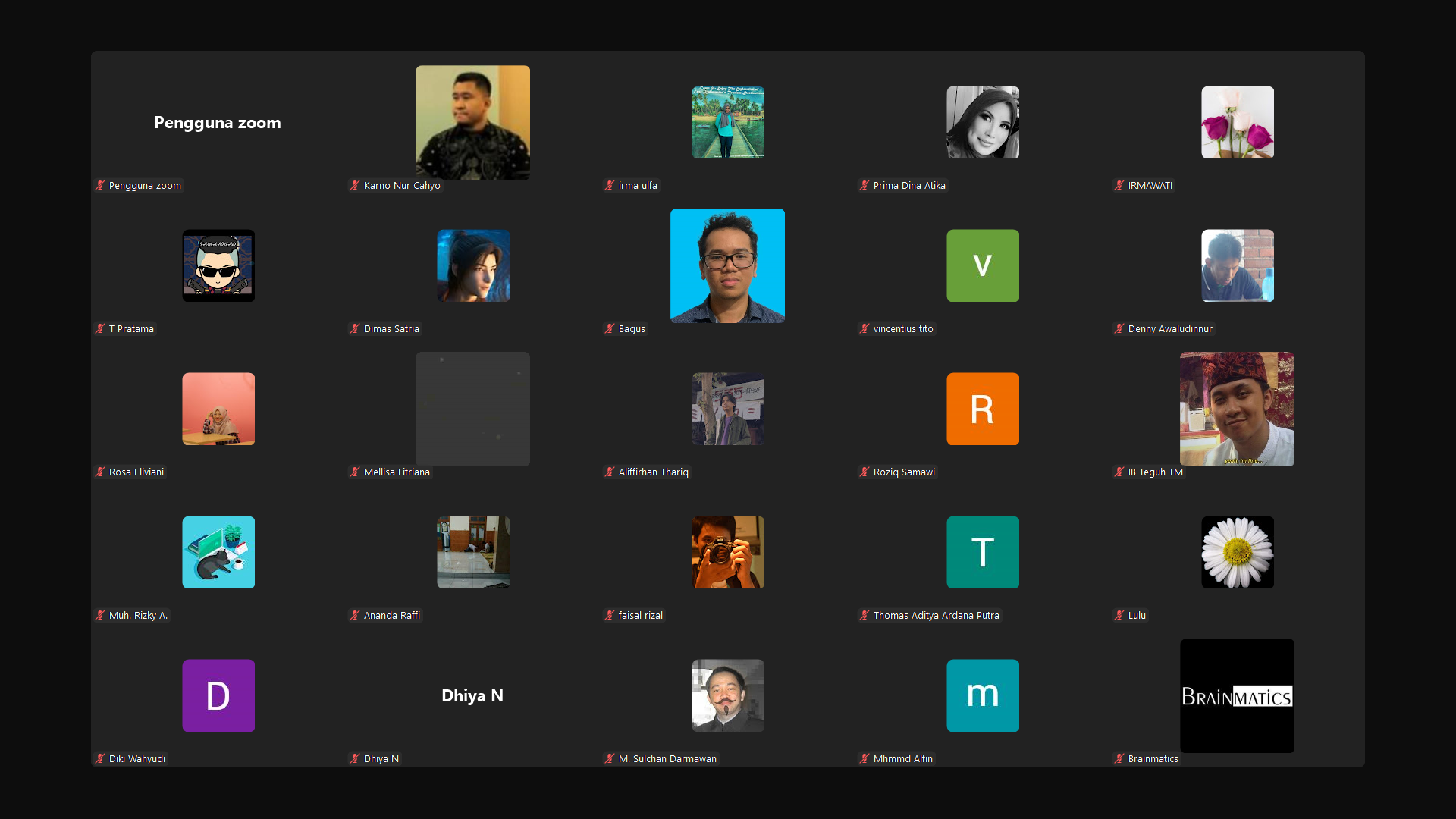Click muted microphone icon beside Bagus label
The height and width of the screenshot is (819, 1456).
pos(610,328)
